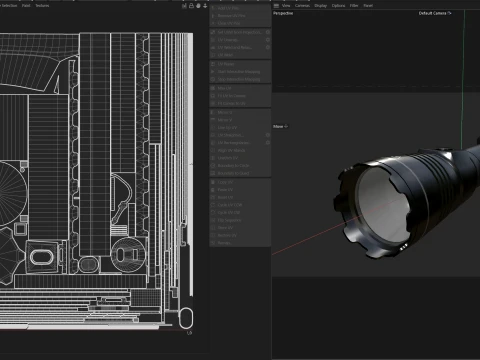Click the Default Camera label

coord(432,13)
